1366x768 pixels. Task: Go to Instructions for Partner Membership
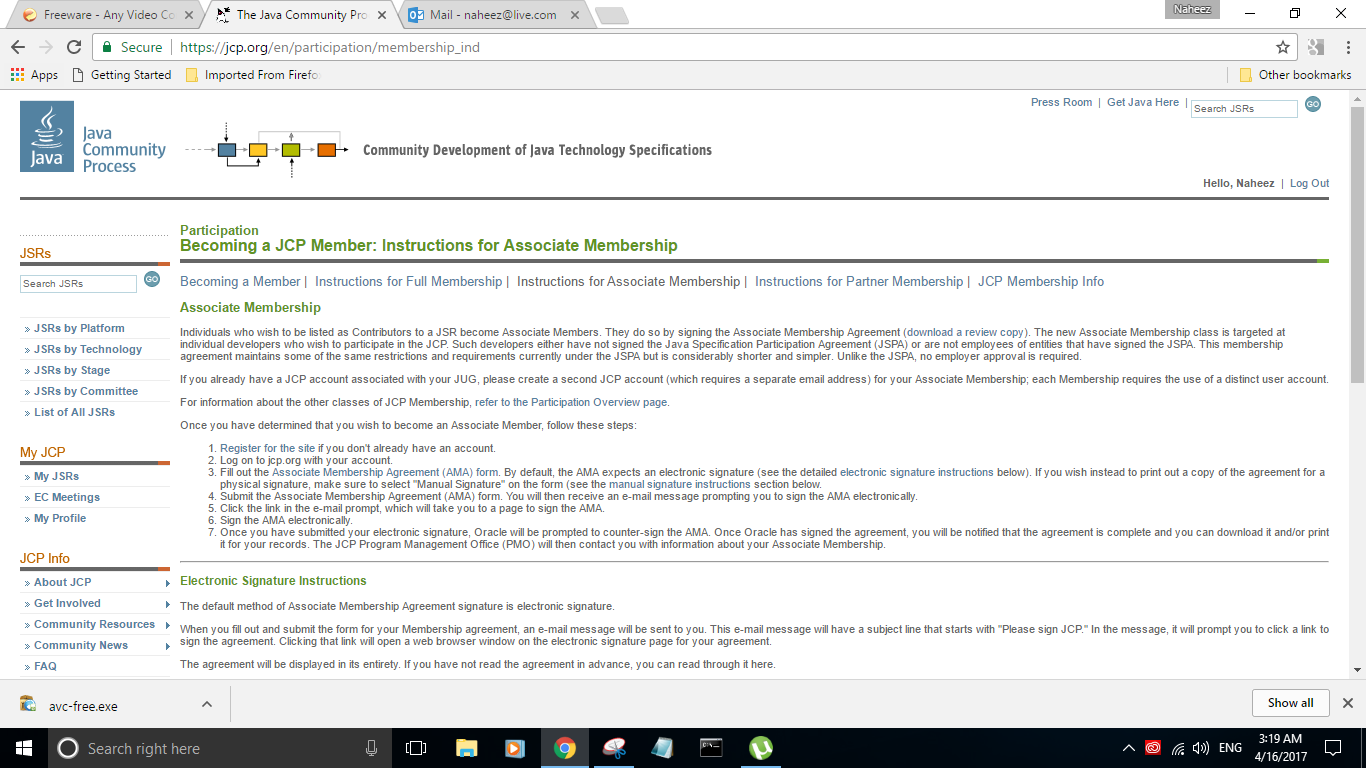pos(859,282)
